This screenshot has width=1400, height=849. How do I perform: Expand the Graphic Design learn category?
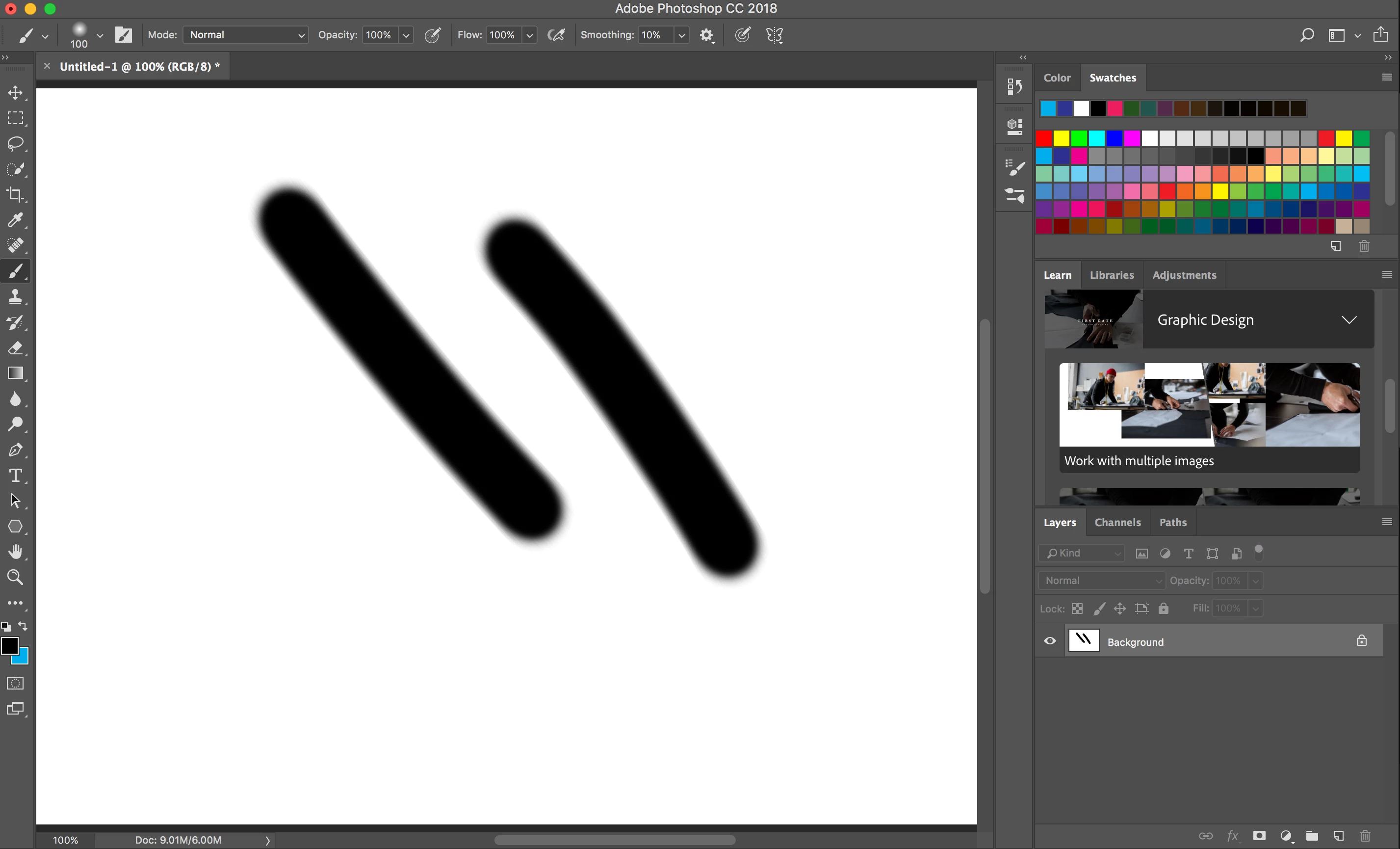pyautogui.click(x=1349, y=320)
